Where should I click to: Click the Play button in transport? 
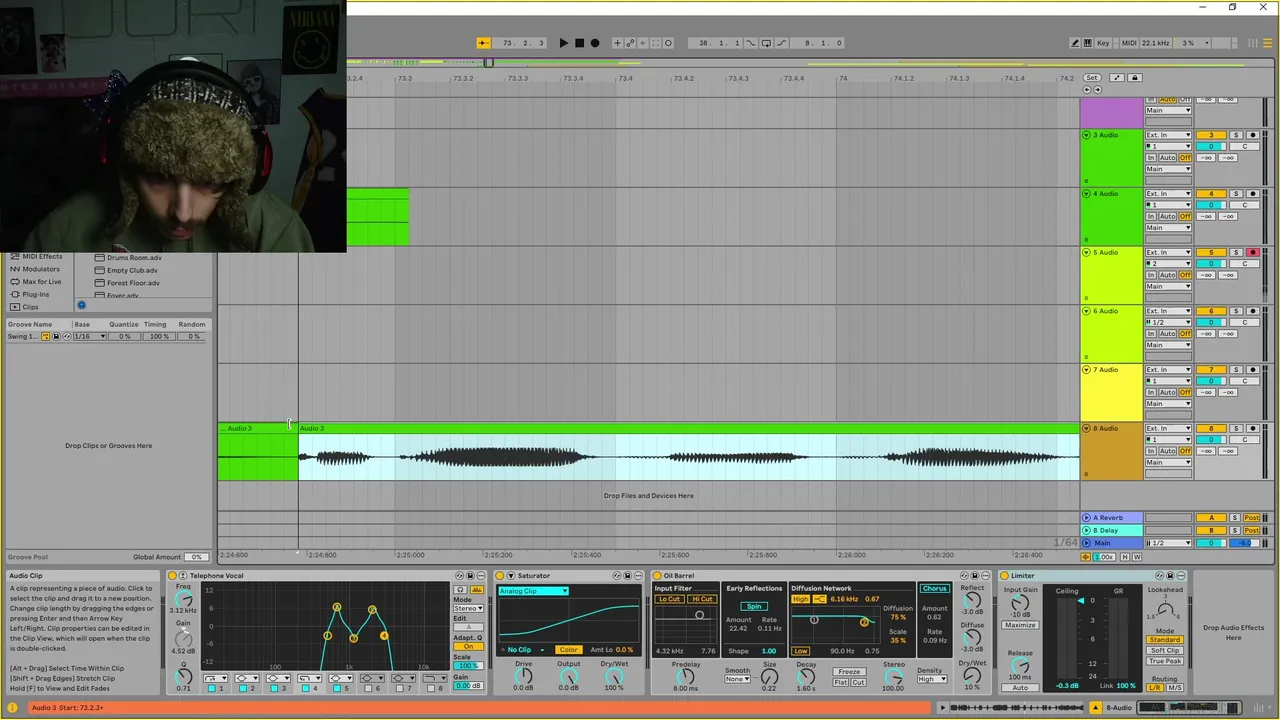coord(563,43)
